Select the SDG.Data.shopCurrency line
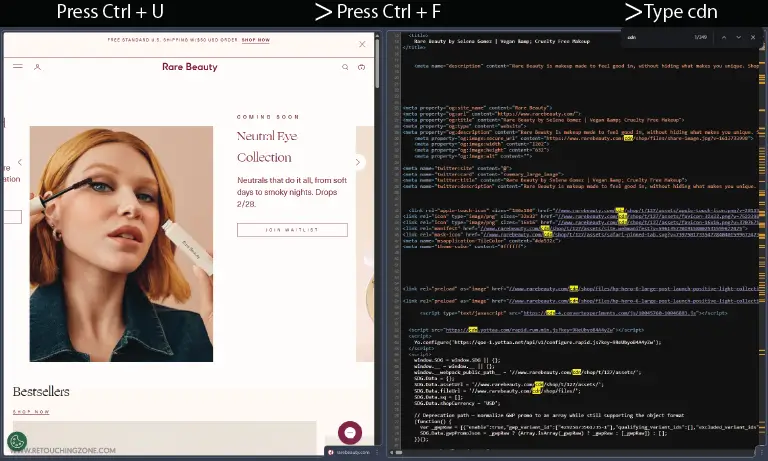The image size is (768, 461). click(x=457, y=403)
